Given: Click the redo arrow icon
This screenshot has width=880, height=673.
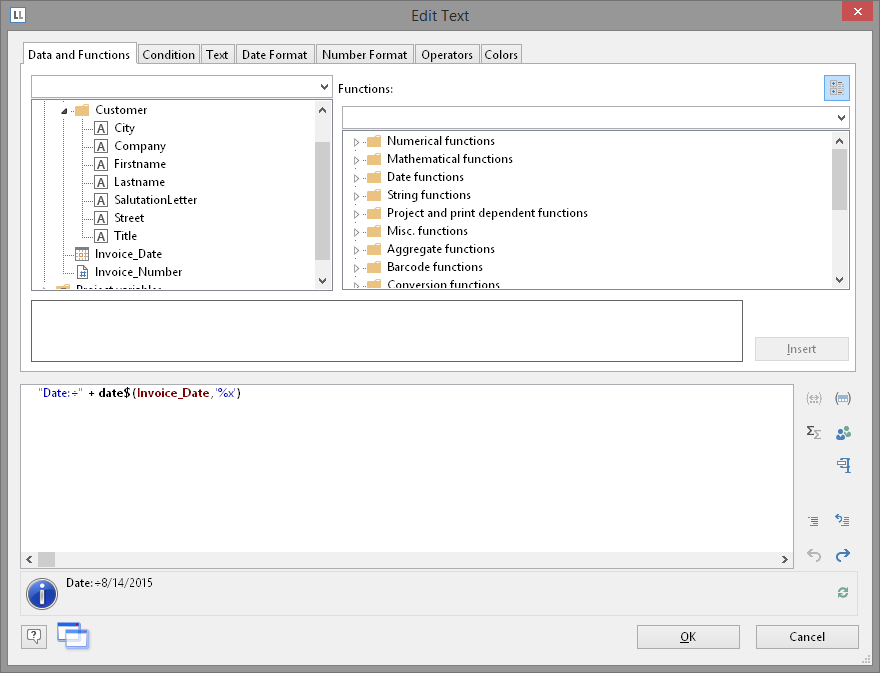Looking at the screenshot, I should point(842,555).
